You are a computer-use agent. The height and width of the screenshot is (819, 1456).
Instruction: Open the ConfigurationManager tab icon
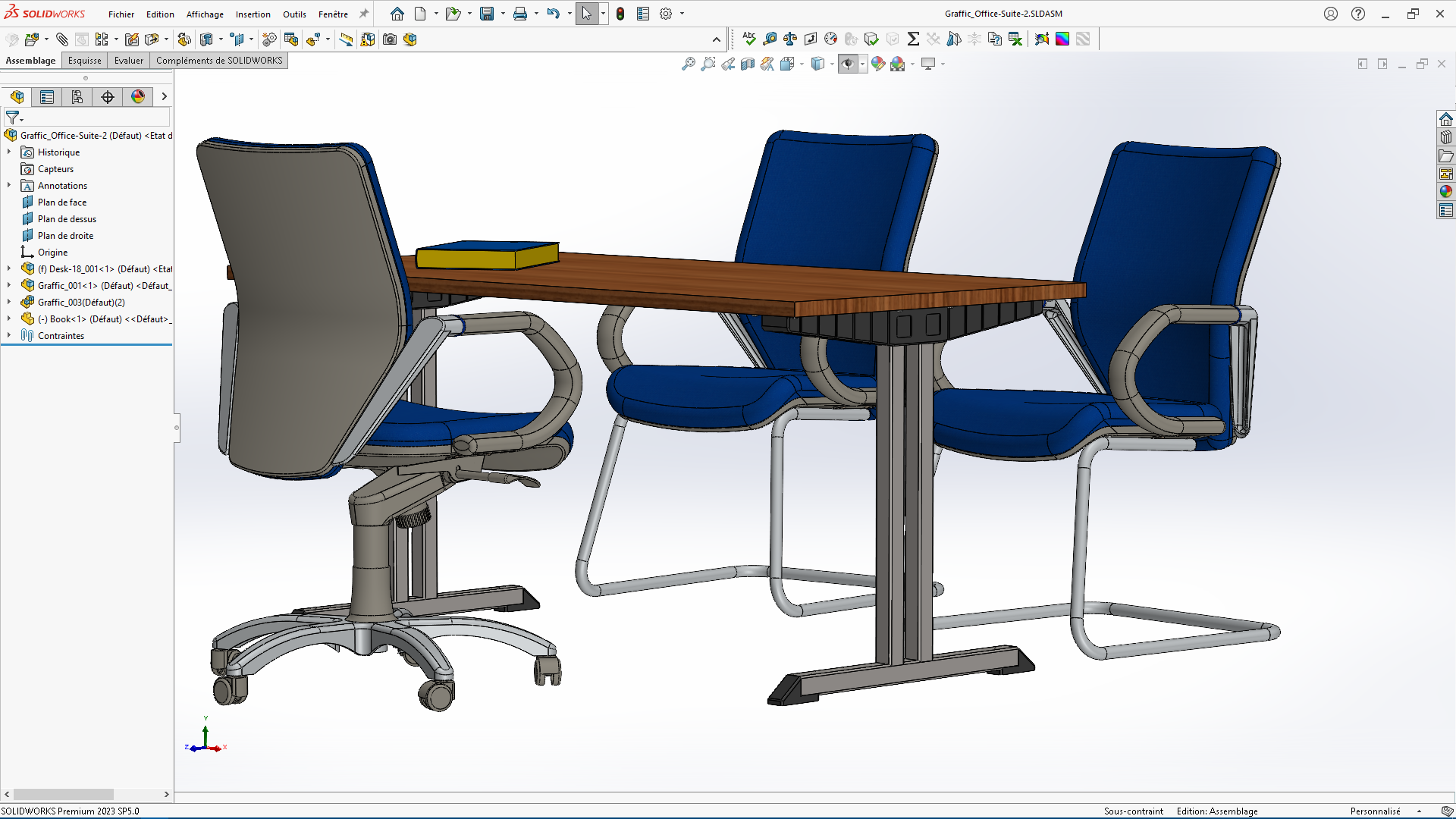77,97
